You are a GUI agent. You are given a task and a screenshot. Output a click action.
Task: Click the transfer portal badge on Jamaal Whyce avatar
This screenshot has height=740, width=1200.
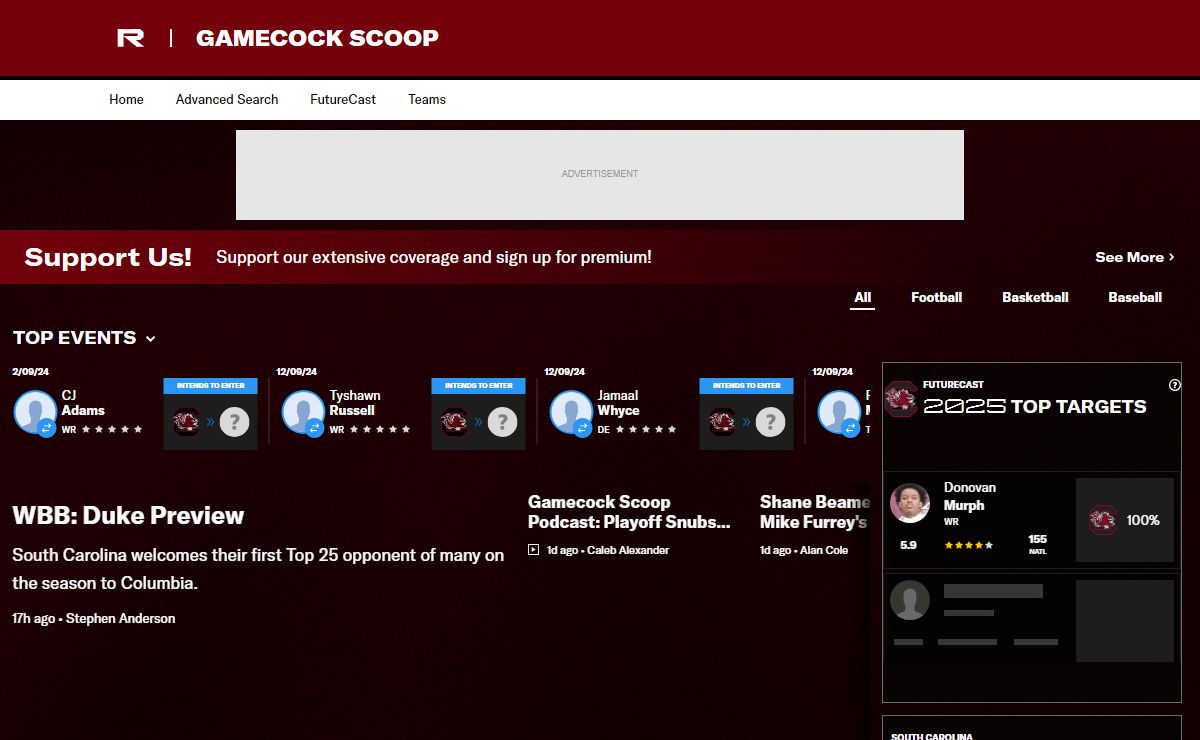pos(582,428)
